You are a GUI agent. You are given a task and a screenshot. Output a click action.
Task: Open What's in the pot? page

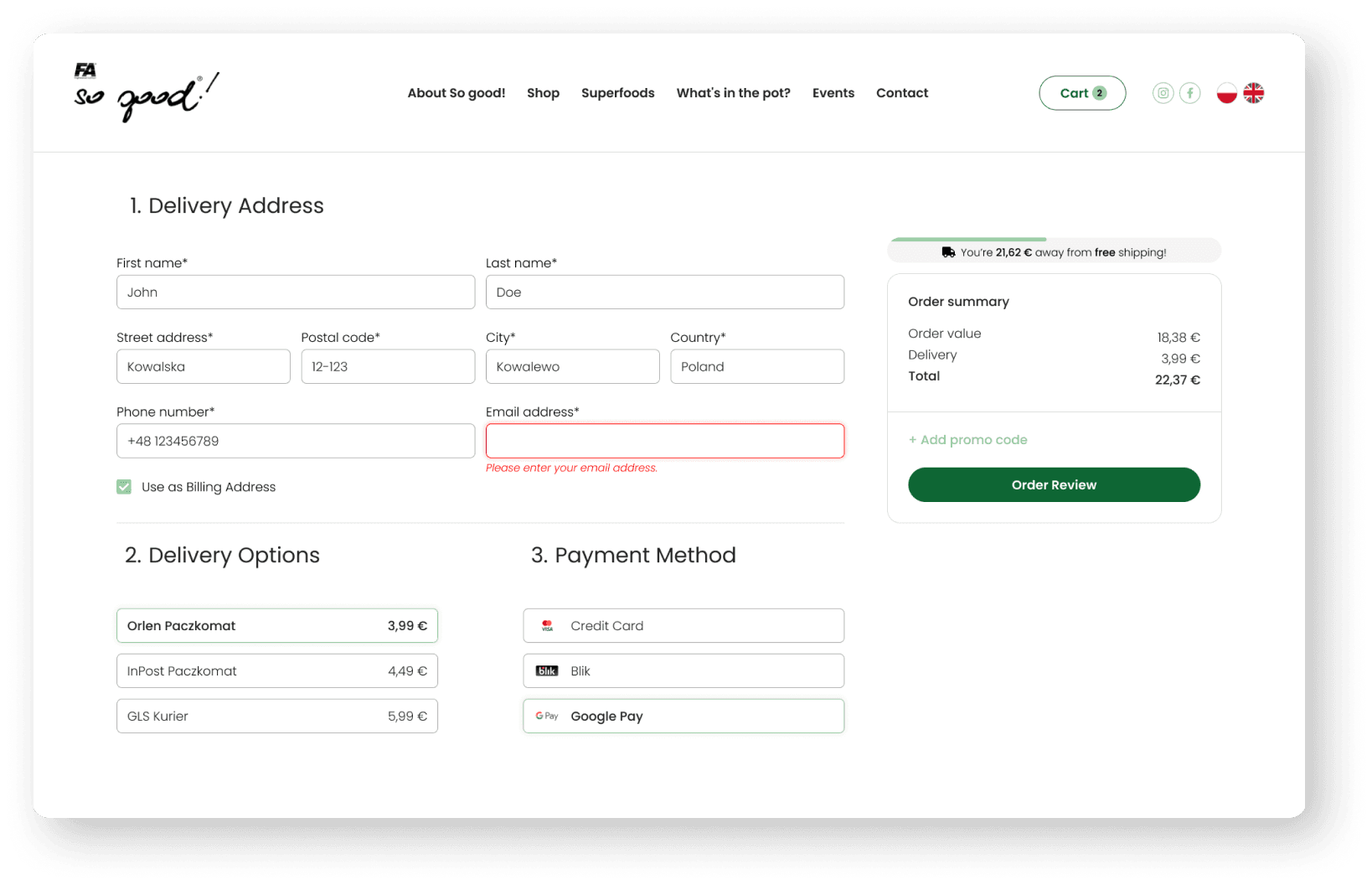734,93
